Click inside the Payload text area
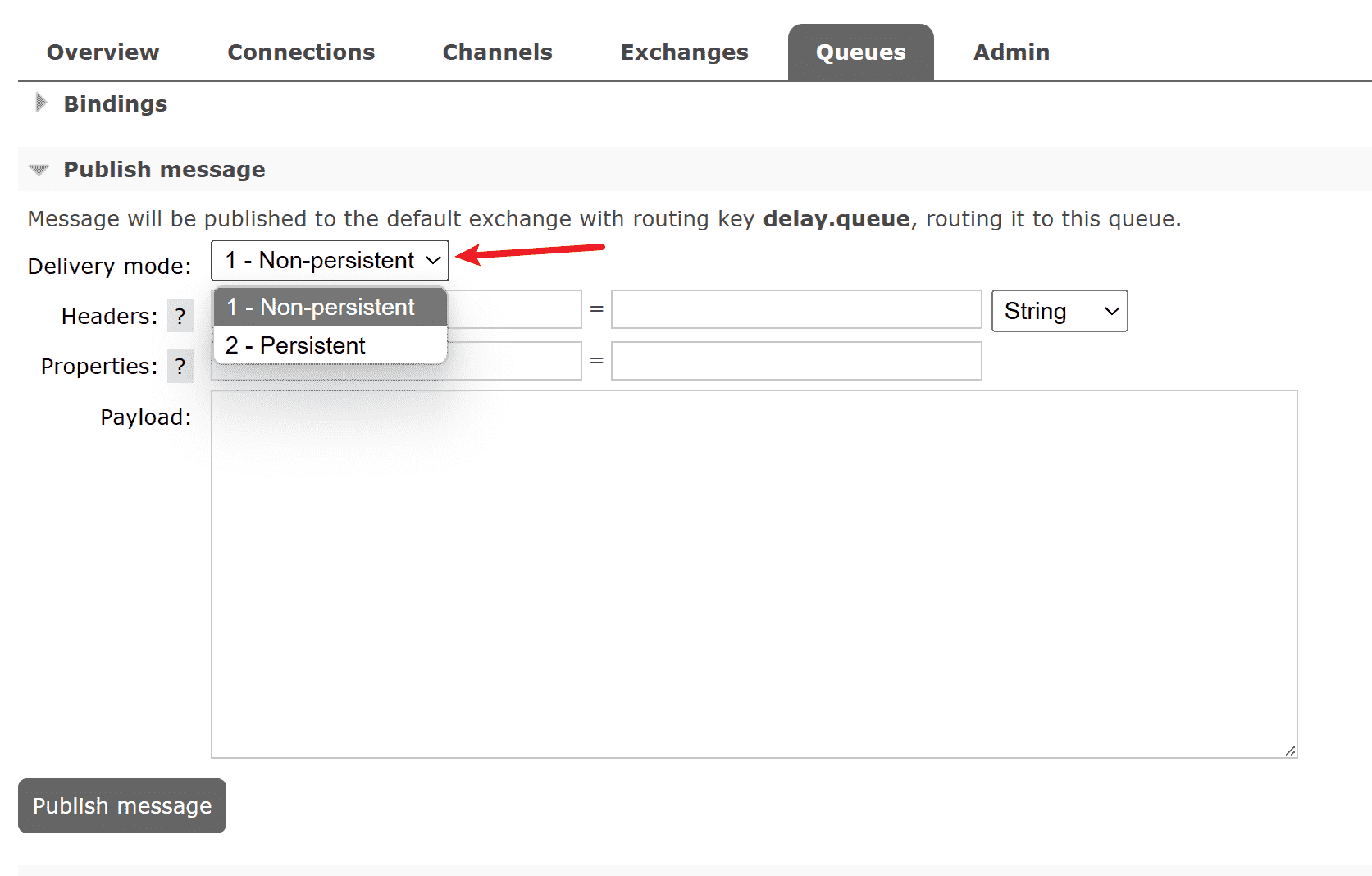This screenshot has width=1372, height=876. 754,573
